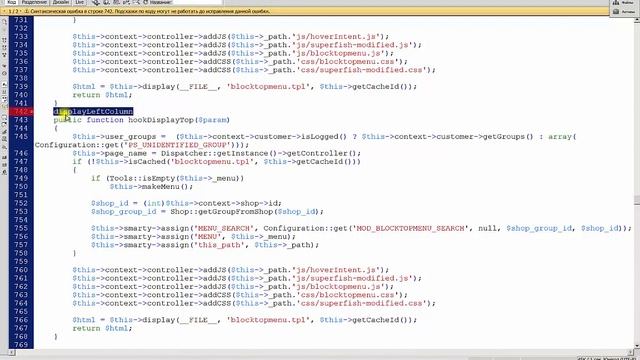Toggle syntax error alerts in info bar
This screenshot has width=640, height=360.
tap(4, 107)
